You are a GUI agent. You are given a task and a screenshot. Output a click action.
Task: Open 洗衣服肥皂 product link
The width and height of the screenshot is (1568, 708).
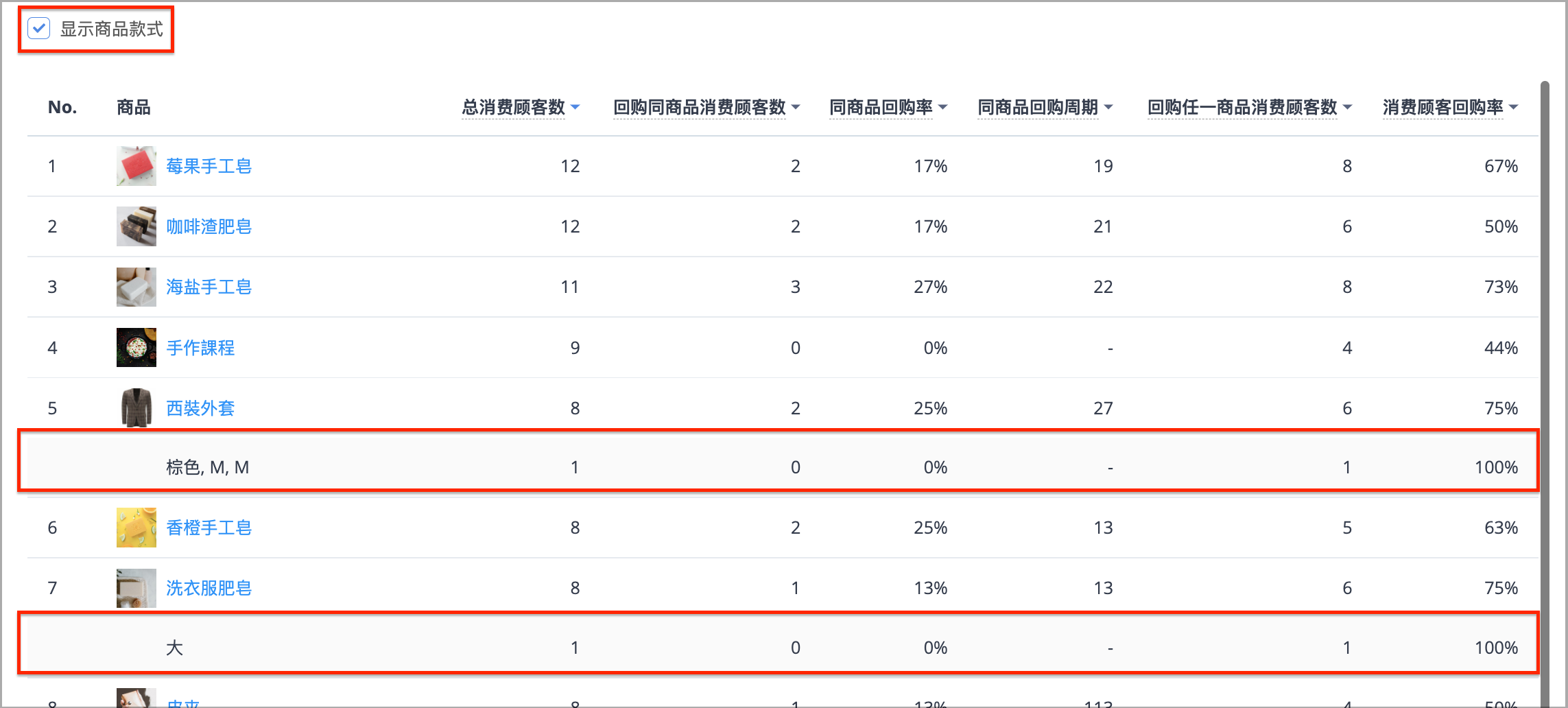[209, 588]
